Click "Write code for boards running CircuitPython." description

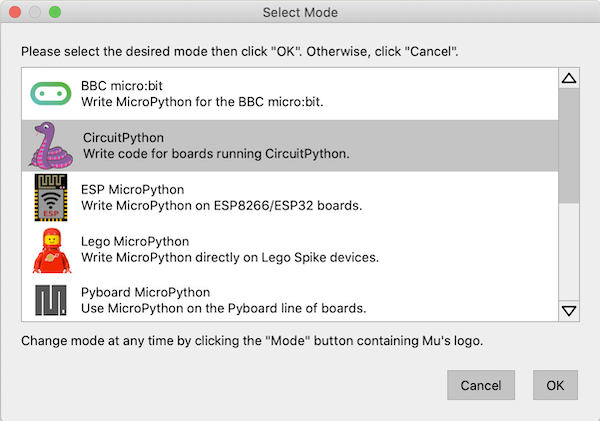click(216, 154)
